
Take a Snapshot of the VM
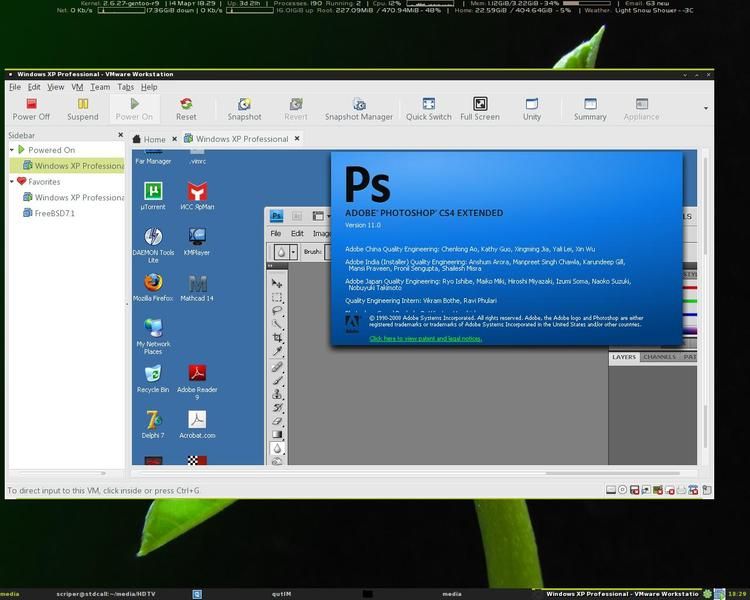point(244,109)
